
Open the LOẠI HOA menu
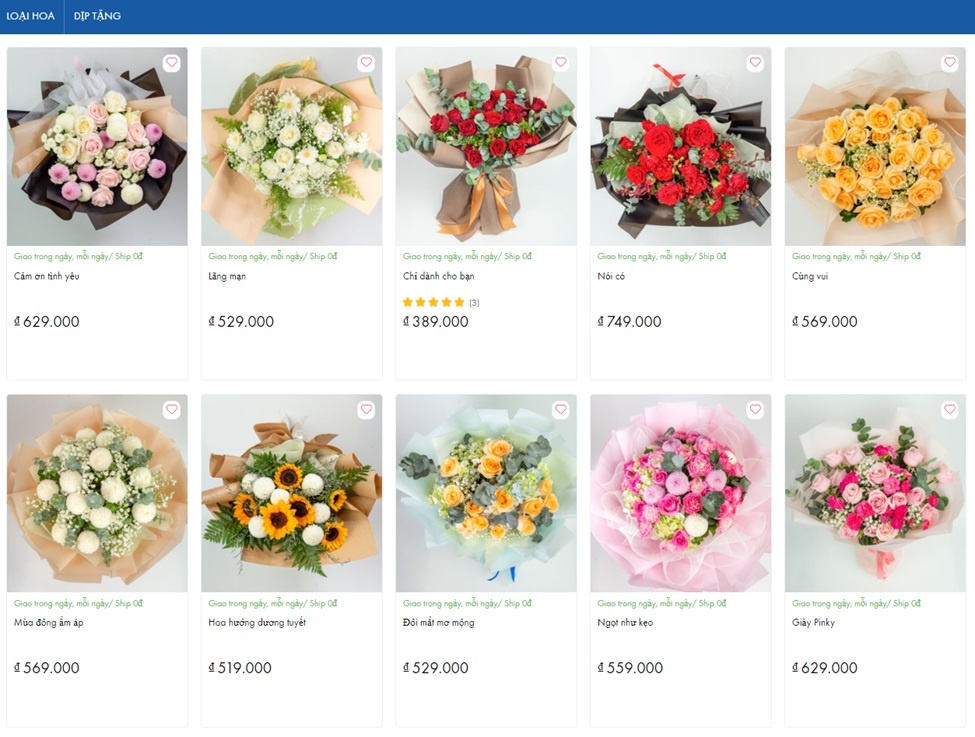coord(31,16)
